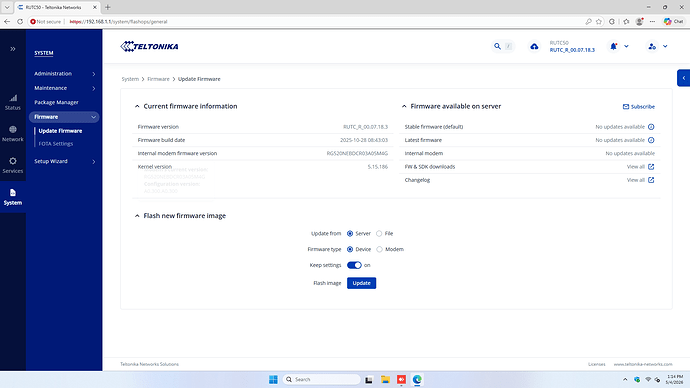This screenshot has height=388, width=690.
Task: Collapse Firmware available on server section
Action: tap(404, 106)
